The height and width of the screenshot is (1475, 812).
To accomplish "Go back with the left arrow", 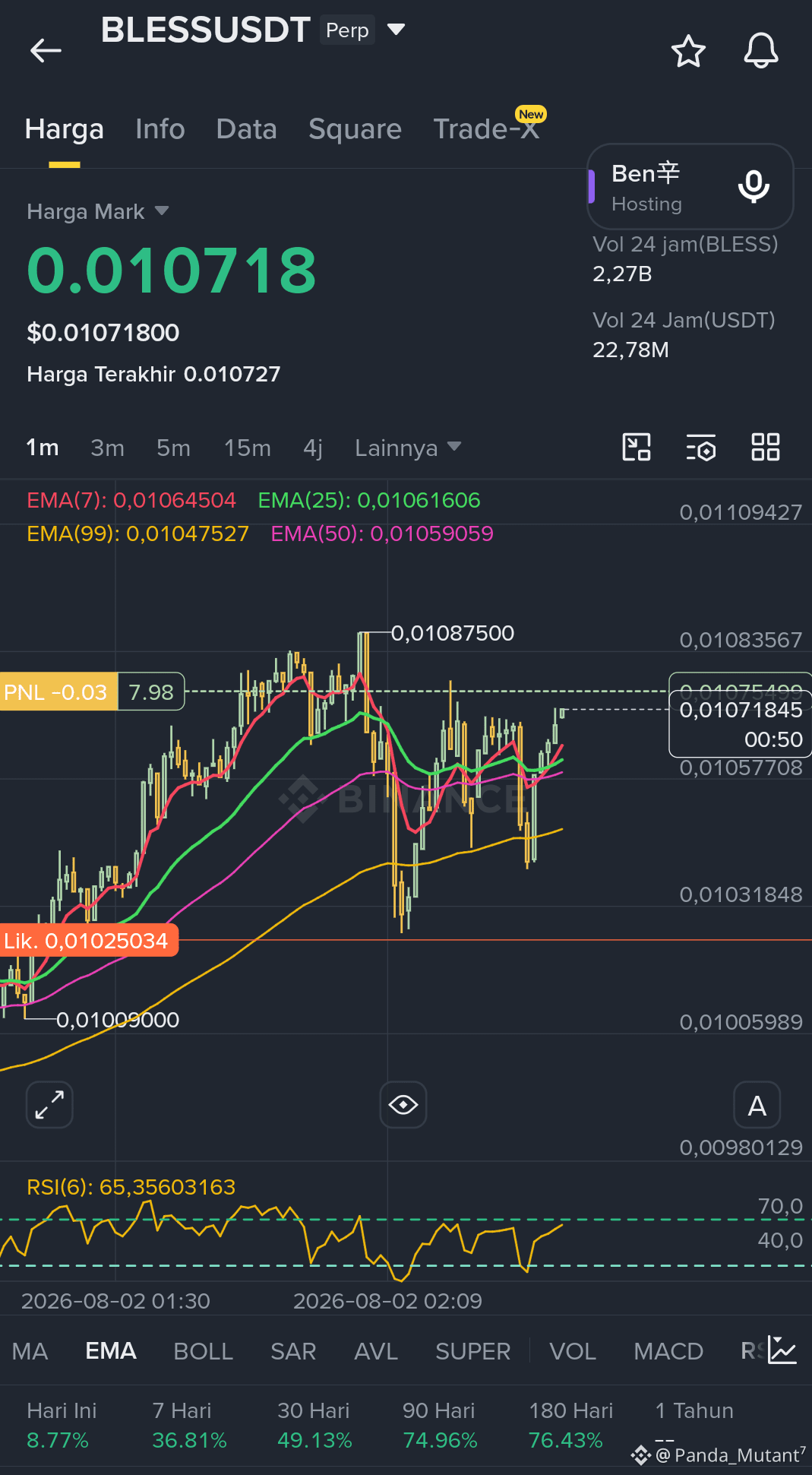I will pyautogui.click(x=46, y=51).
